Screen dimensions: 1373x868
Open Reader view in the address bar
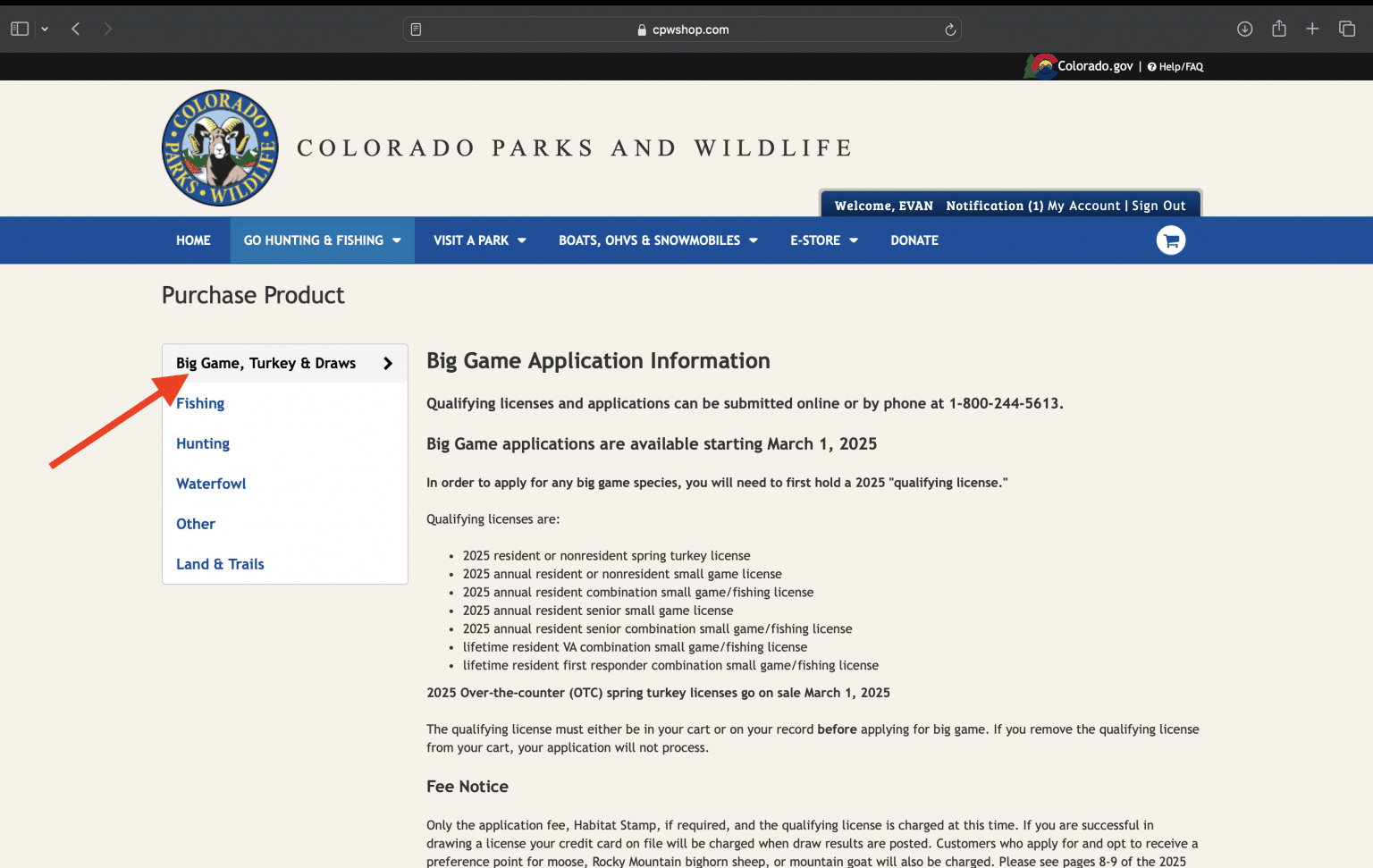415,29
